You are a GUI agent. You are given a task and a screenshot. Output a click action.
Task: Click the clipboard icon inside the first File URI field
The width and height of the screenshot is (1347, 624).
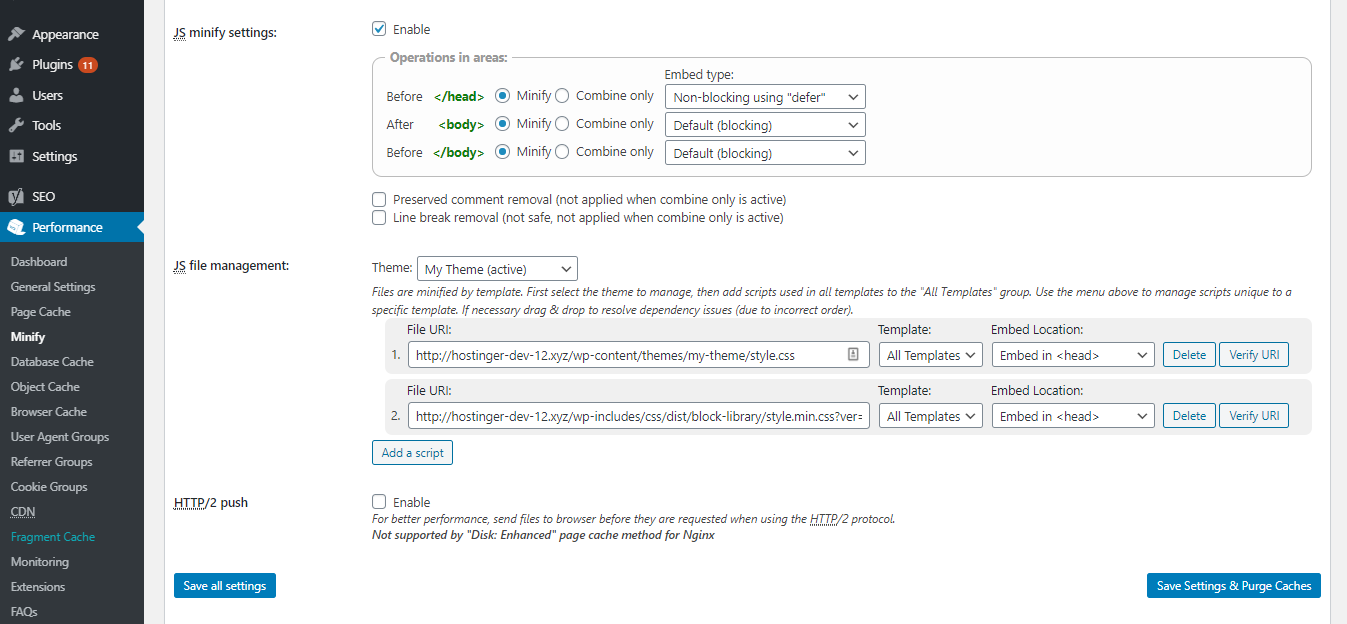point(855,354)
